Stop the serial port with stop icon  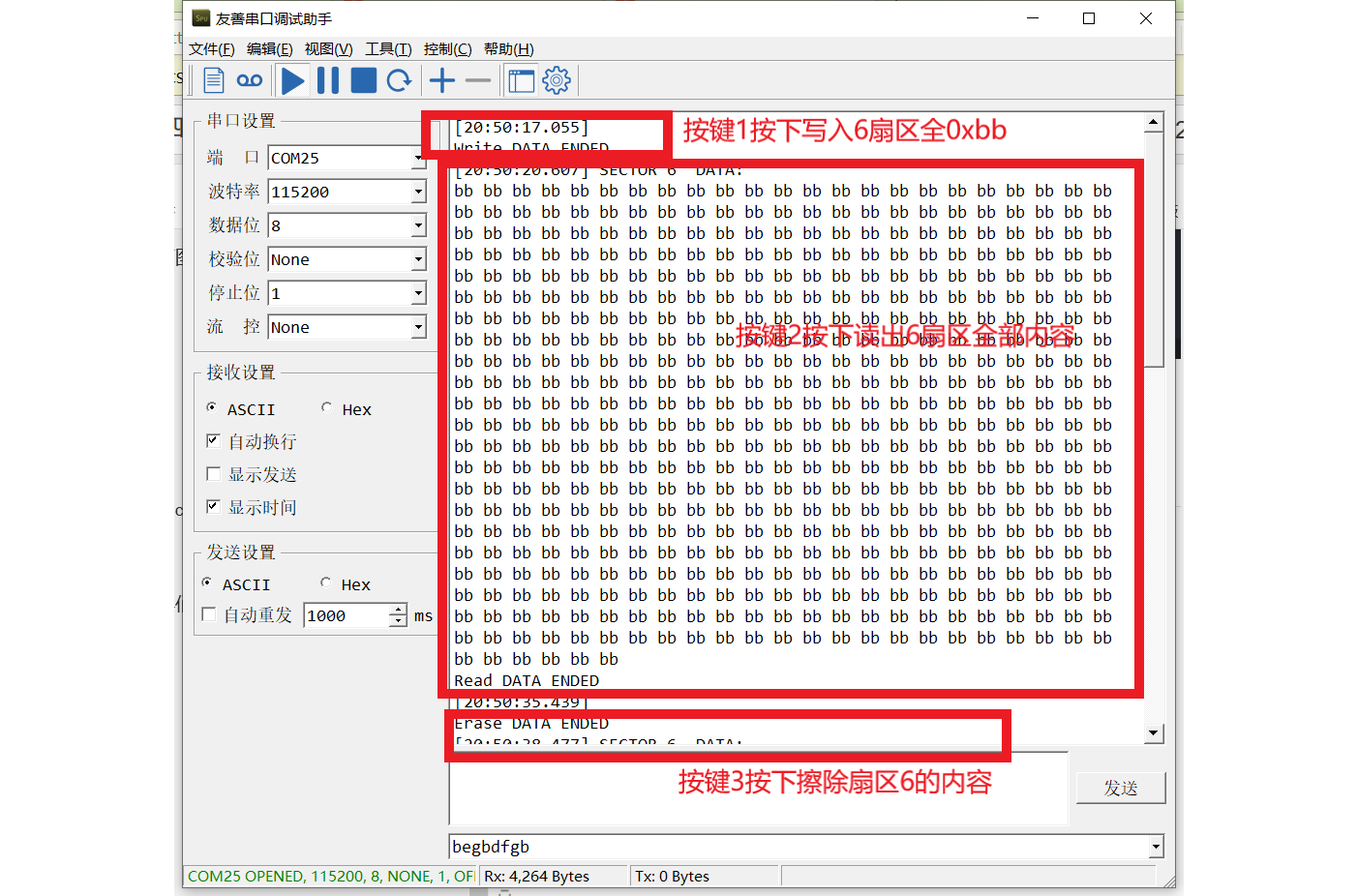(364, 80)
